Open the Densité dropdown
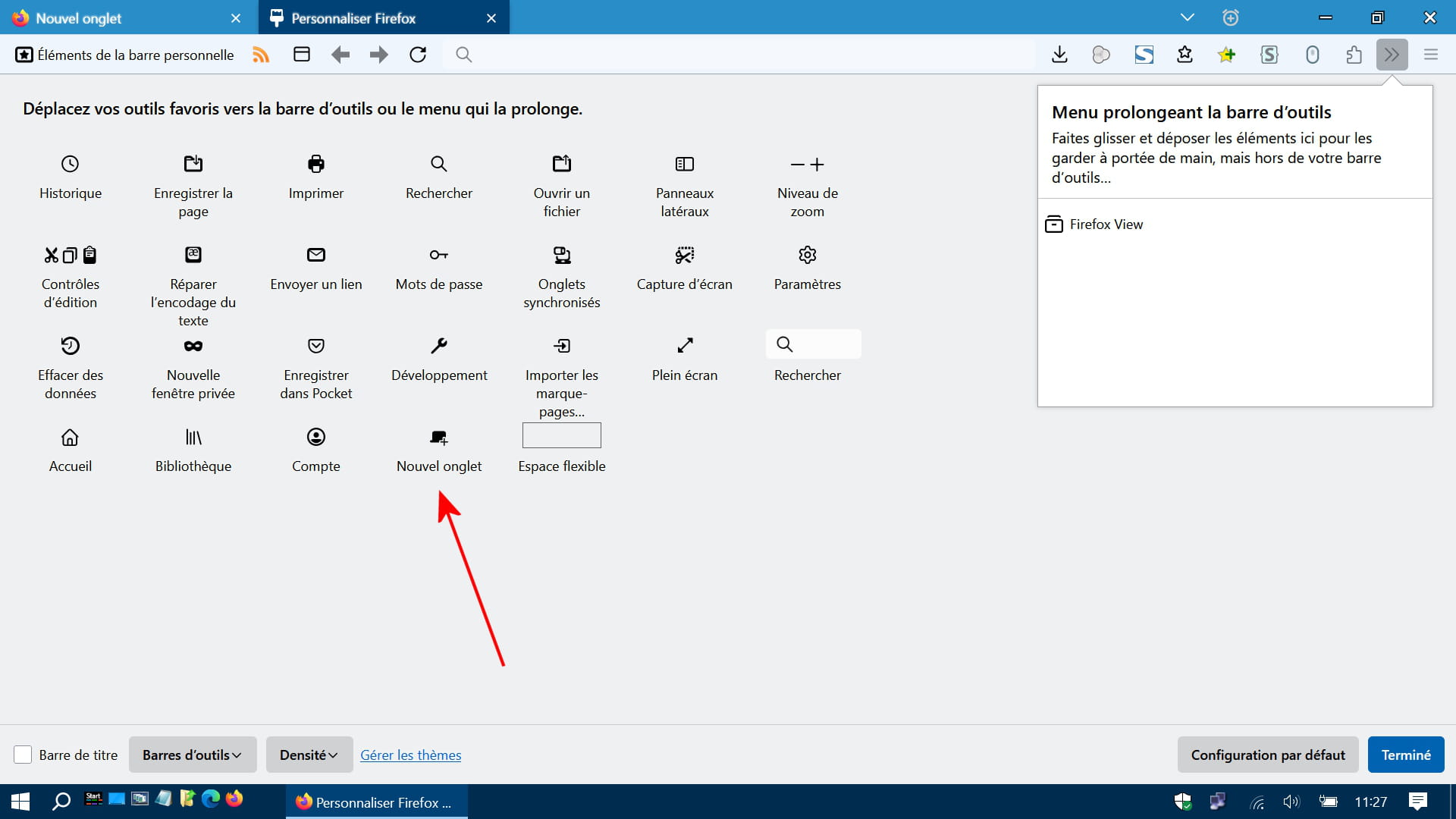 pyautogui.click(x=309, y=755)
